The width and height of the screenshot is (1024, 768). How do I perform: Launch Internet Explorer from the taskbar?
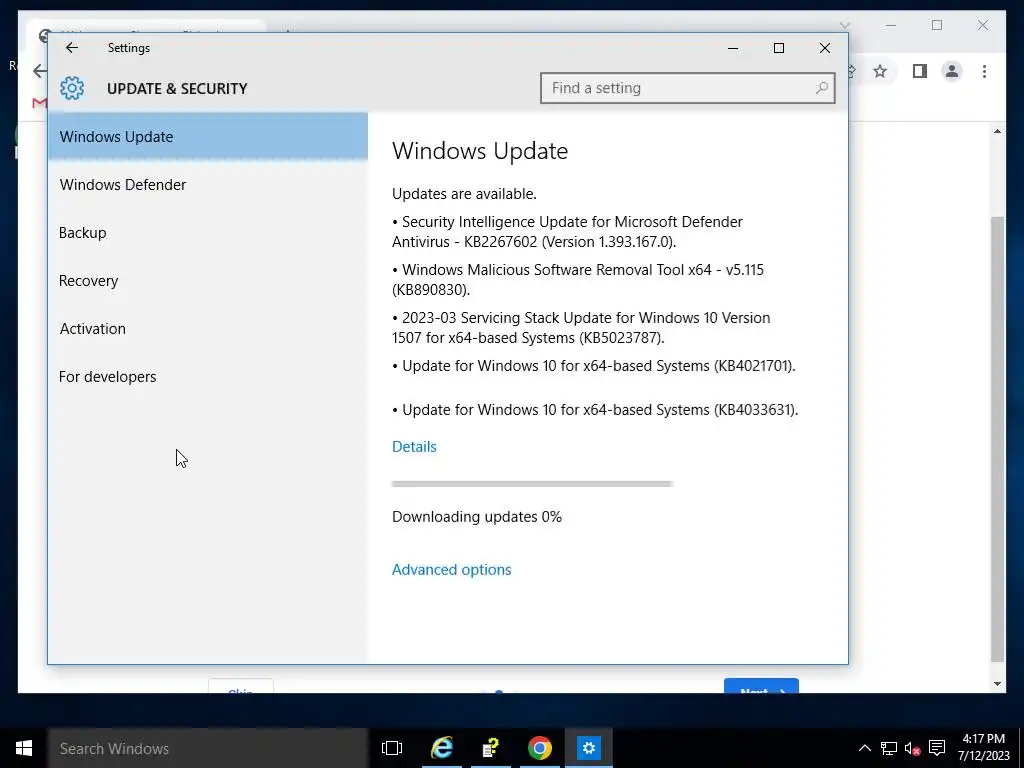coord(442,748)
